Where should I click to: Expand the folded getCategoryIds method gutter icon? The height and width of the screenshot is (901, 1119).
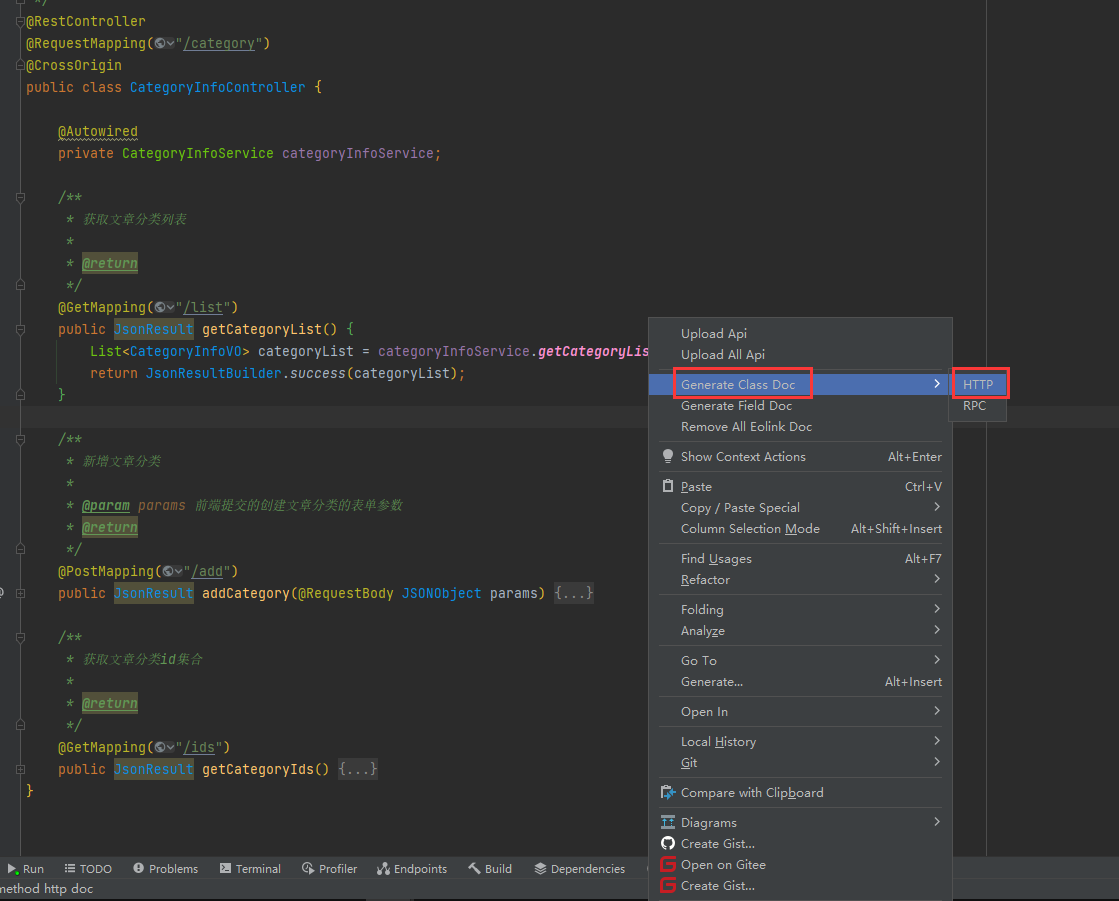[x=20, y=770]
